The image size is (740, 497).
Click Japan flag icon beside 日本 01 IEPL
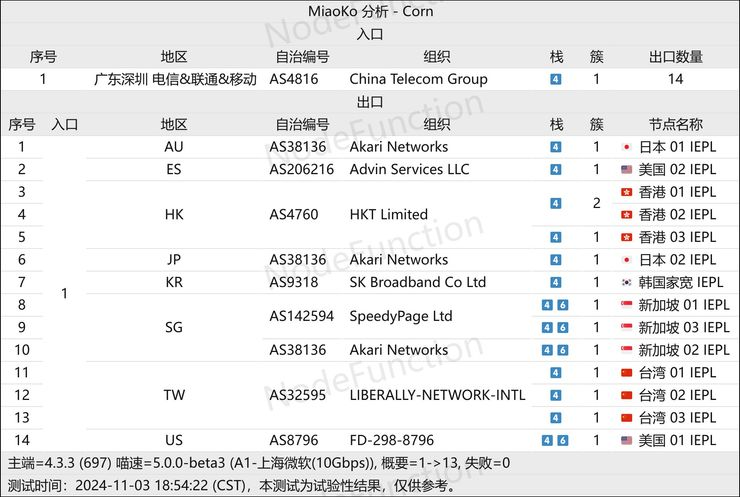pos(626,147)
